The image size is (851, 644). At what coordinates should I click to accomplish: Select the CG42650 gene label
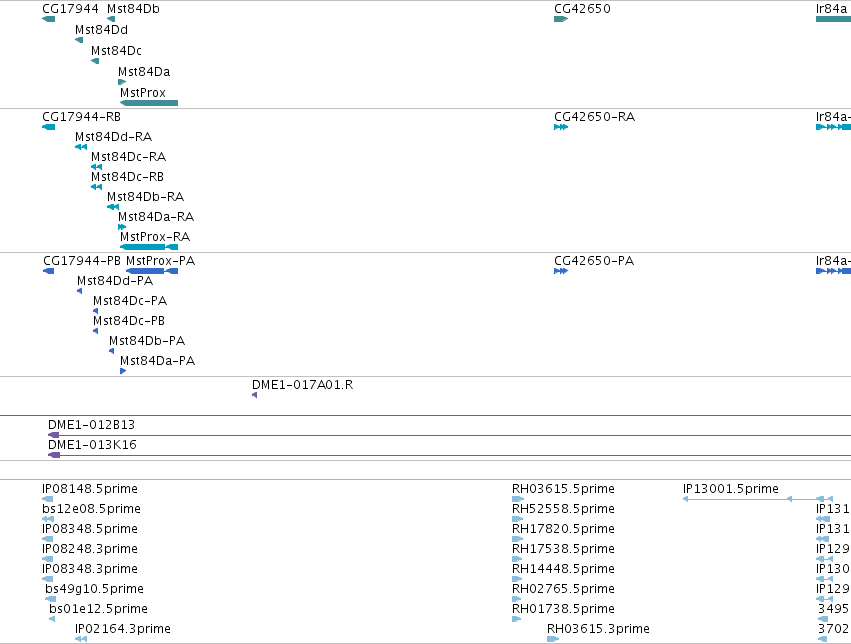582,9
